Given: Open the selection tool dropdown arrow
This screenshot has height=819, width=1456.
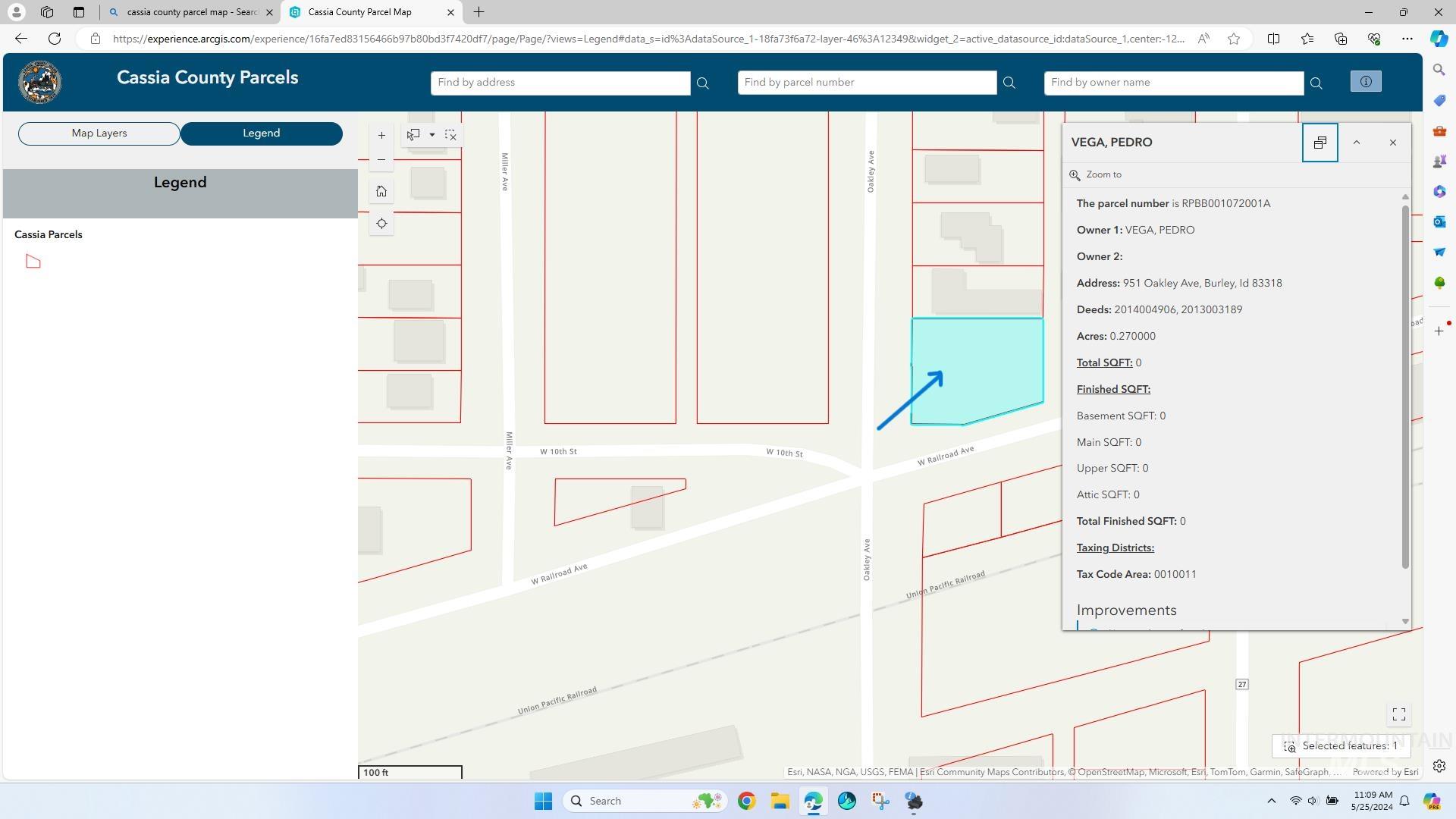Looking at the screenshot, I should (x=432, y=134).
